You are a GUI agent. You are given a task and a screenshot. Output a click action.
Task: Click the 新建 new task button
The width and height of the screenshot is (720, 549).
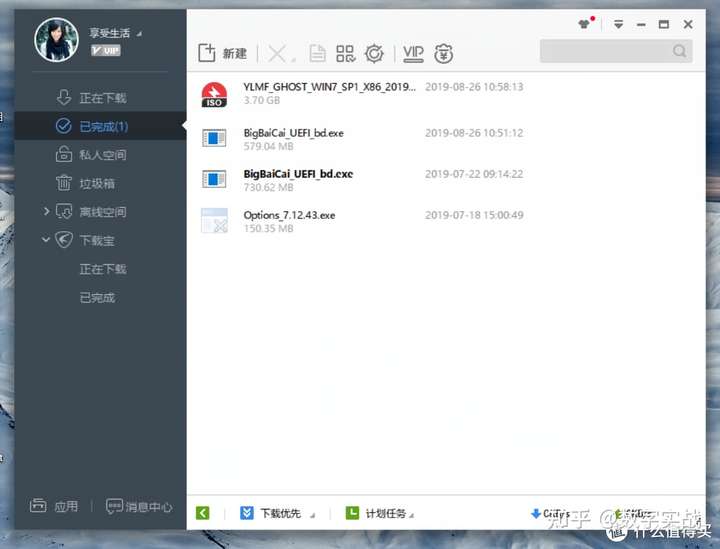[223, 53]
